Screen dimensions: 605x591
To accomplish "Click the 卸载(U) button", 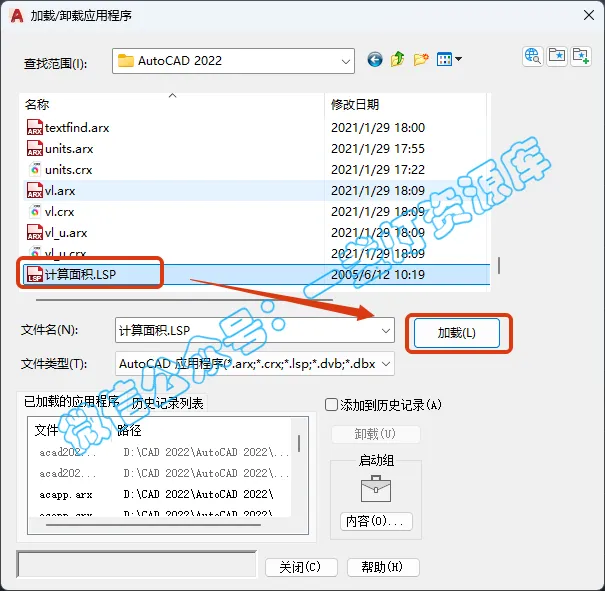I will [x=375, y=434].
